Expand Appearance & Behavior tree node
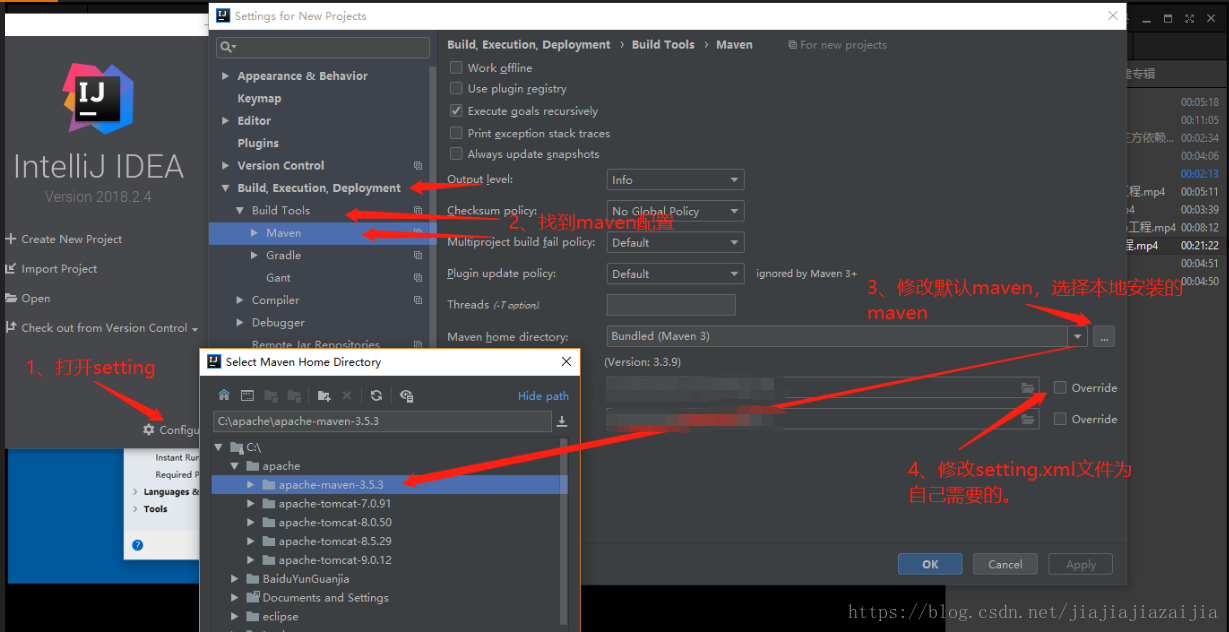The height and width of the screenshot is (632, 1229). click(226, 76)
